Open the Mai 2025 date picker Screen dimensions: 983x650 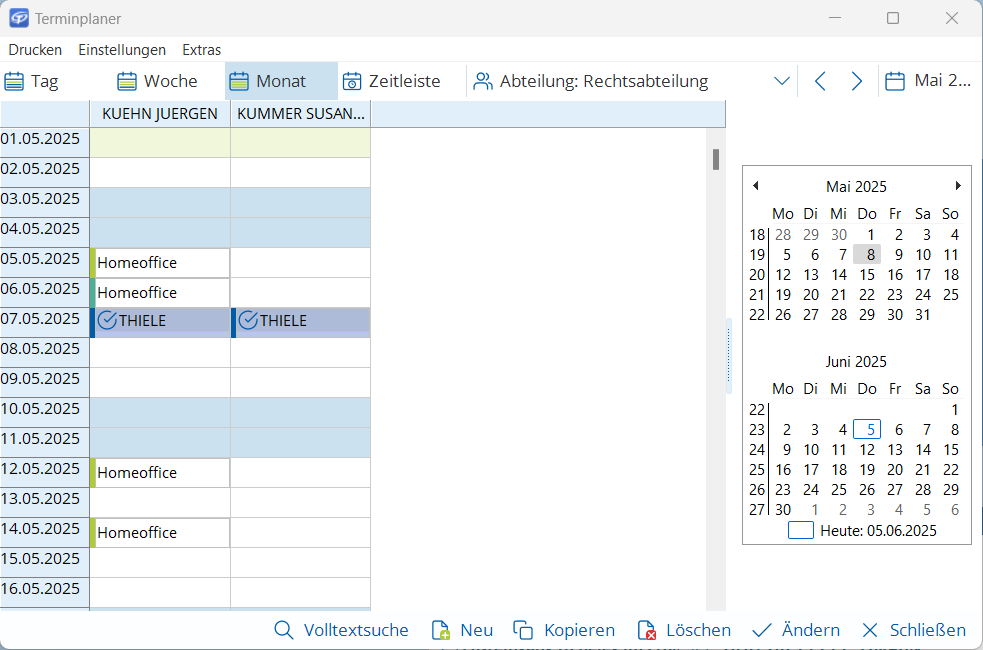tap(929, 81)
